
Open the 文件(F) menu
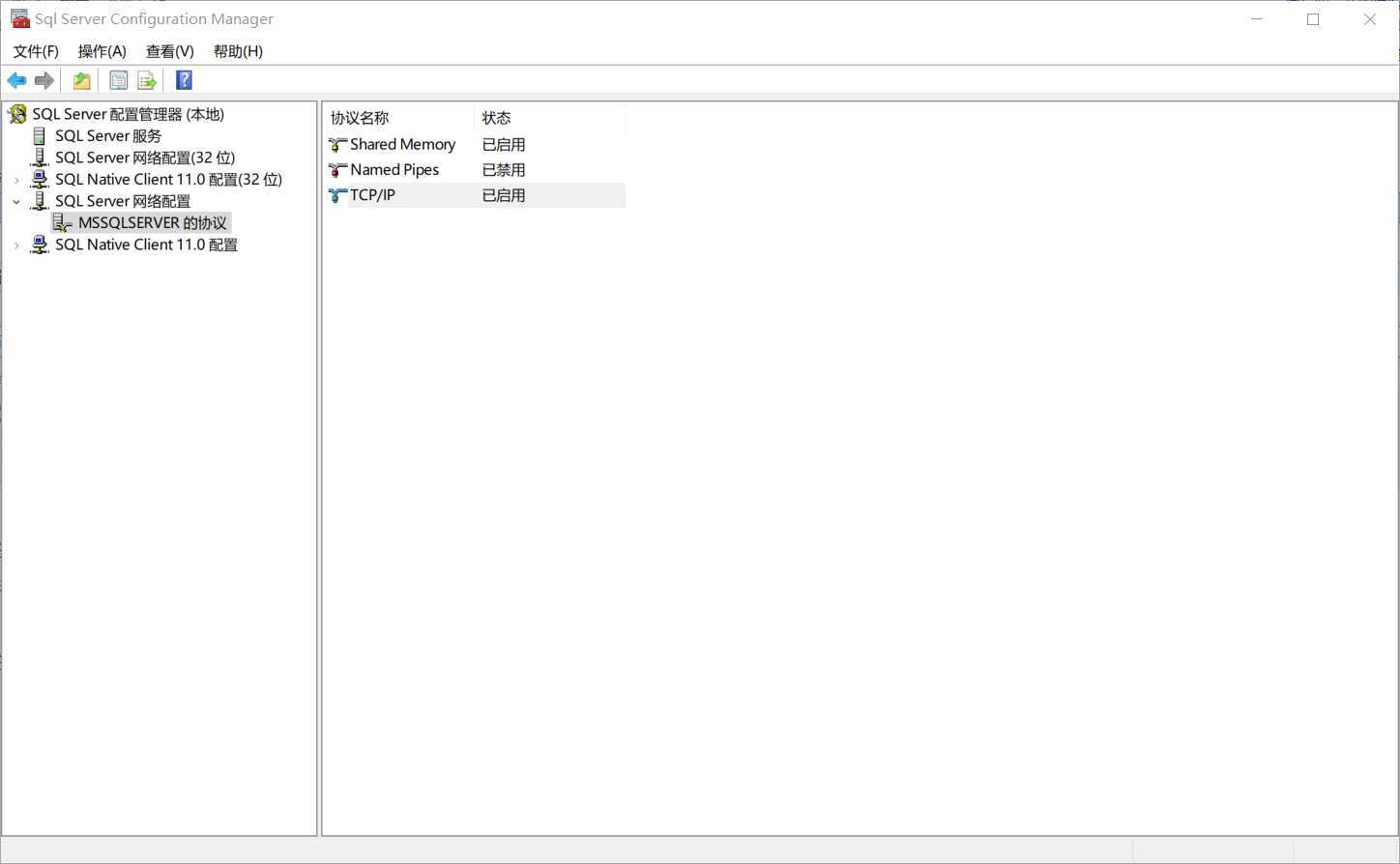tap(36, 51)
